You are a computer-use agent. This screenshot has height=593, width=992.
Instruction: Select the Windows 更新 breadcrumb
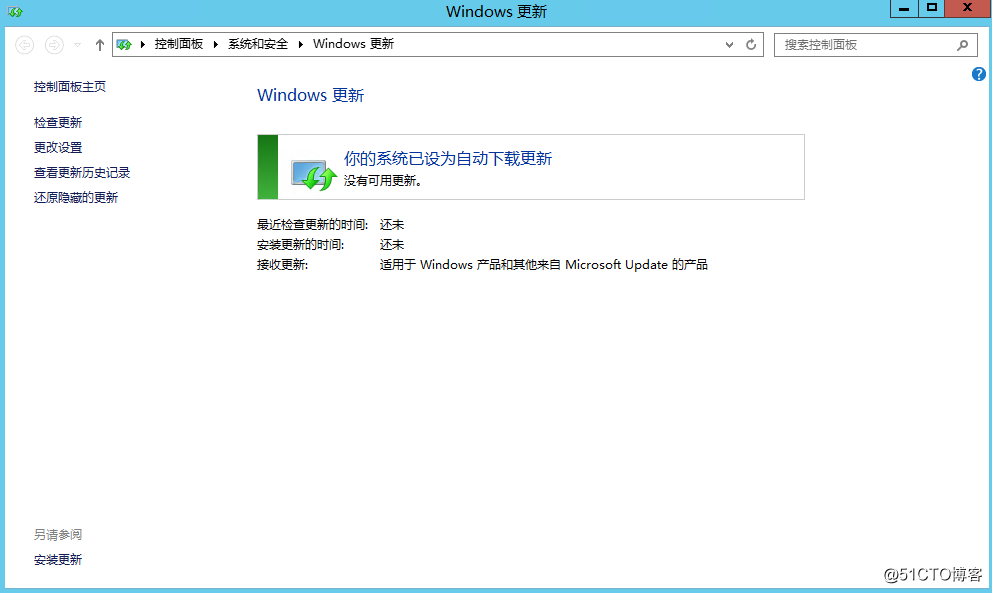[354, 44]
